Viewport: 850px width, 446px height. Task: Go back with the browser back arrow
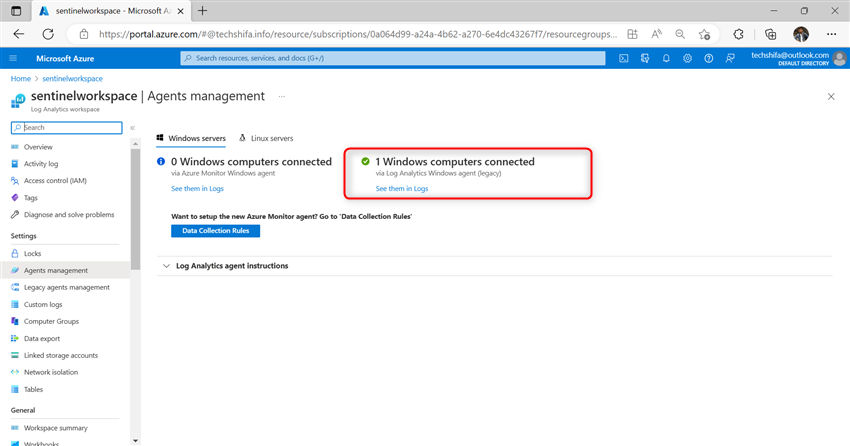pyautogui.click(x=19, y=34)
